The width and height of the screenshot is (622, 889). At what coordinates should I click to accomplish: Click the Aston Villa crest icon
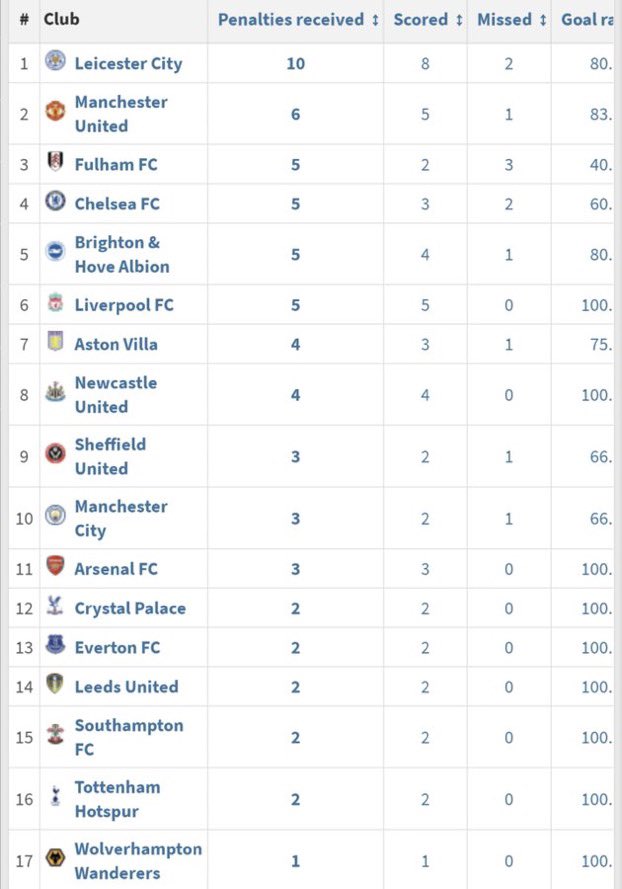coord(55,343)
